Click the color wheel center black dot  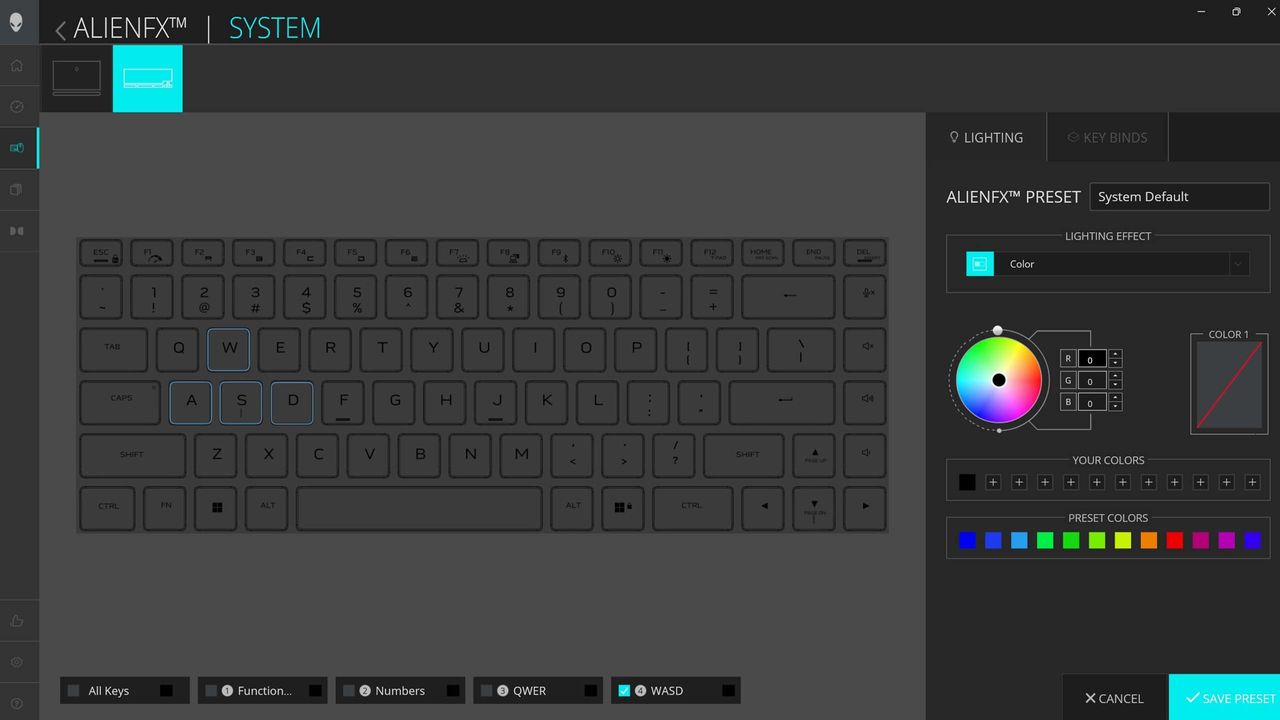click(x=998, y=380)
